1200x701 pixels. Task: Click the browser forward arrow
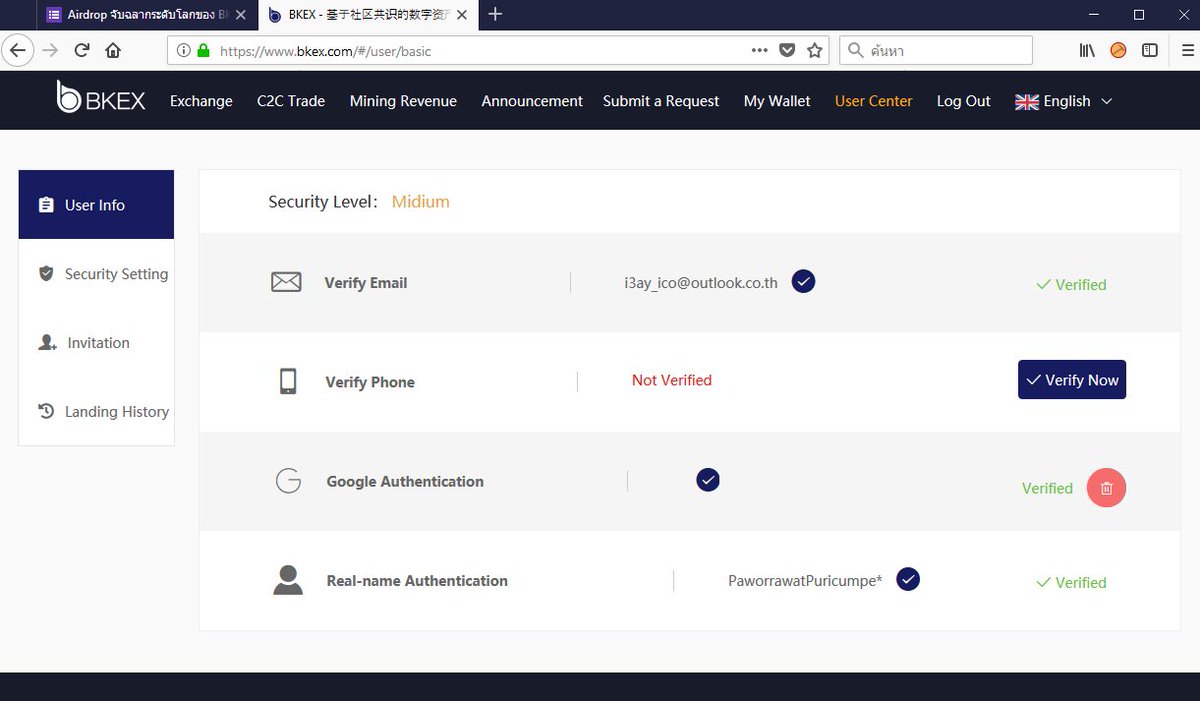[x=50, y=50]
